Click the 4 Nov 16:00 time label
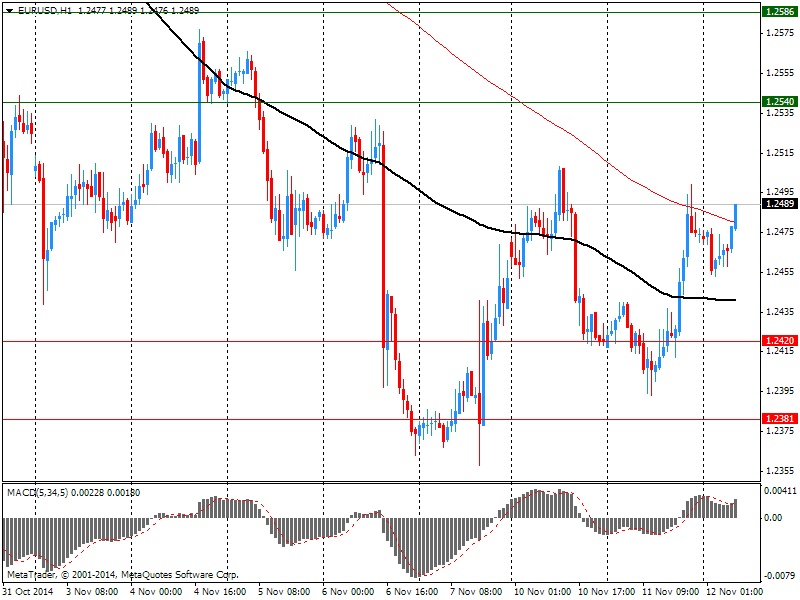 click(220, 591)
